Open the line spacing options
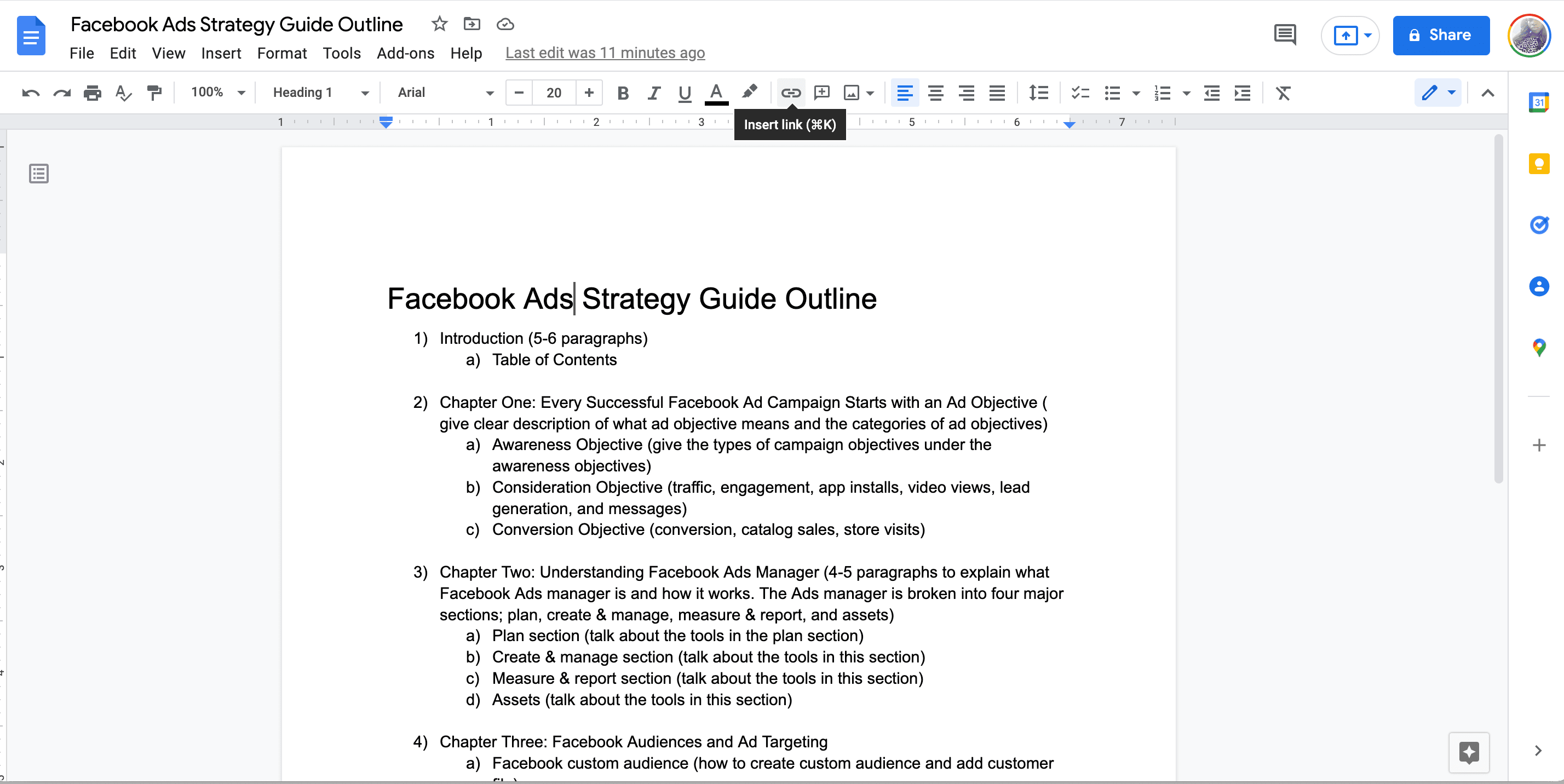The image size is (1564, 784). click(1039, 93)
